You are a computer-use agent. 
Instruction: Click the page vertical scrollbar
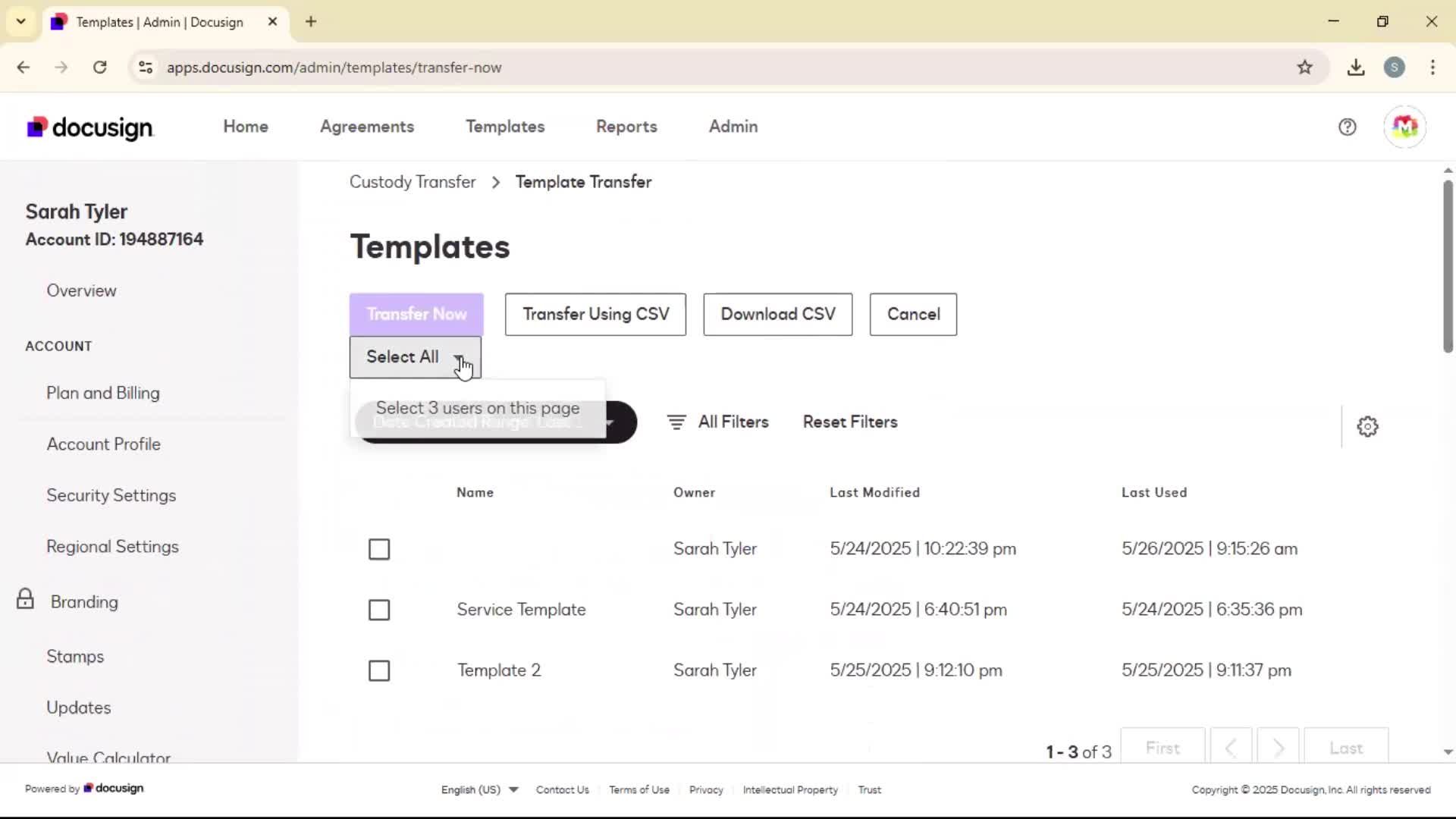[x=1448, y=265]
